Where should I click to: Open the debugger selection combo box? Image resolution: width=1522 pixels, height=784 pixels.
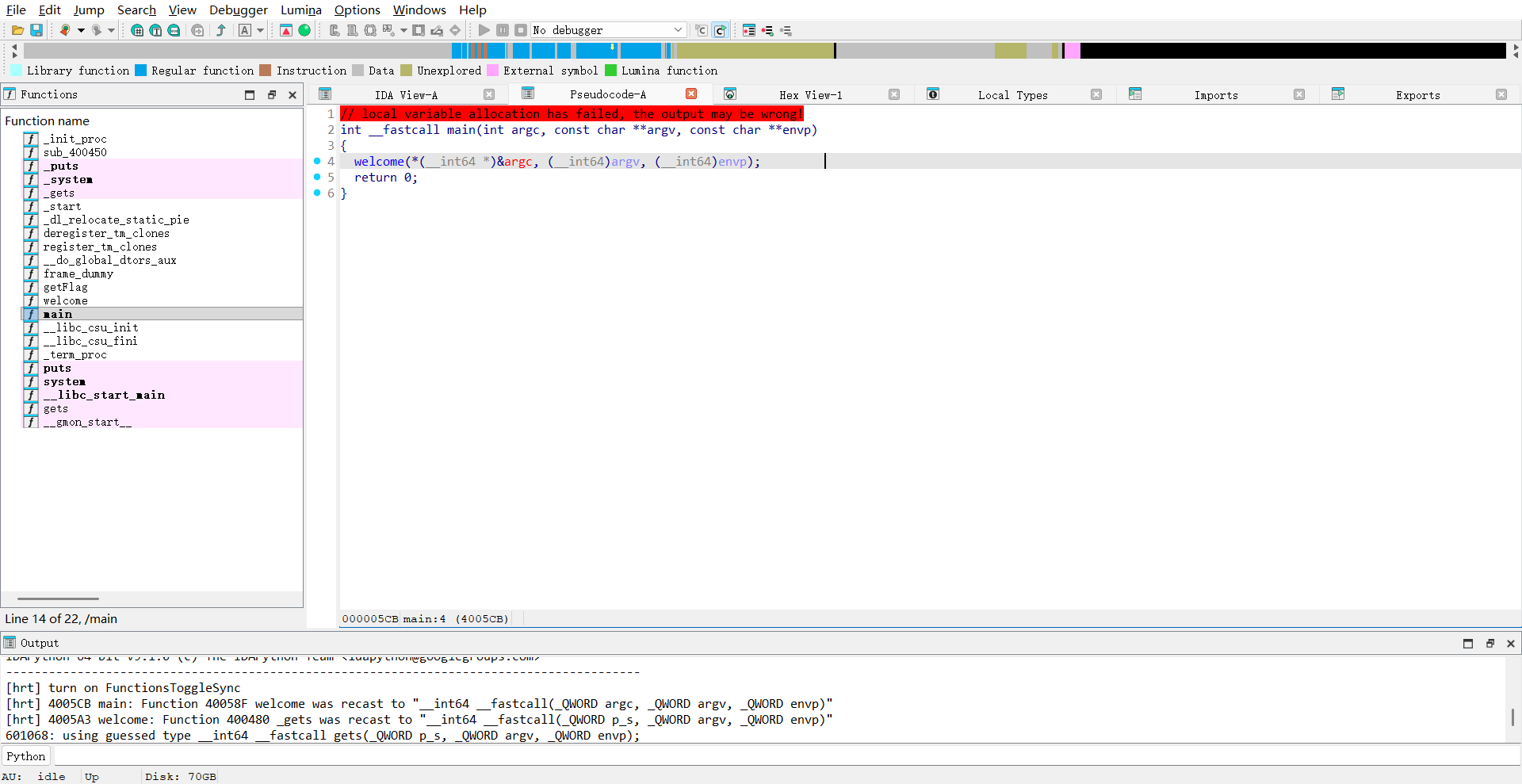[x=607, y=30]
